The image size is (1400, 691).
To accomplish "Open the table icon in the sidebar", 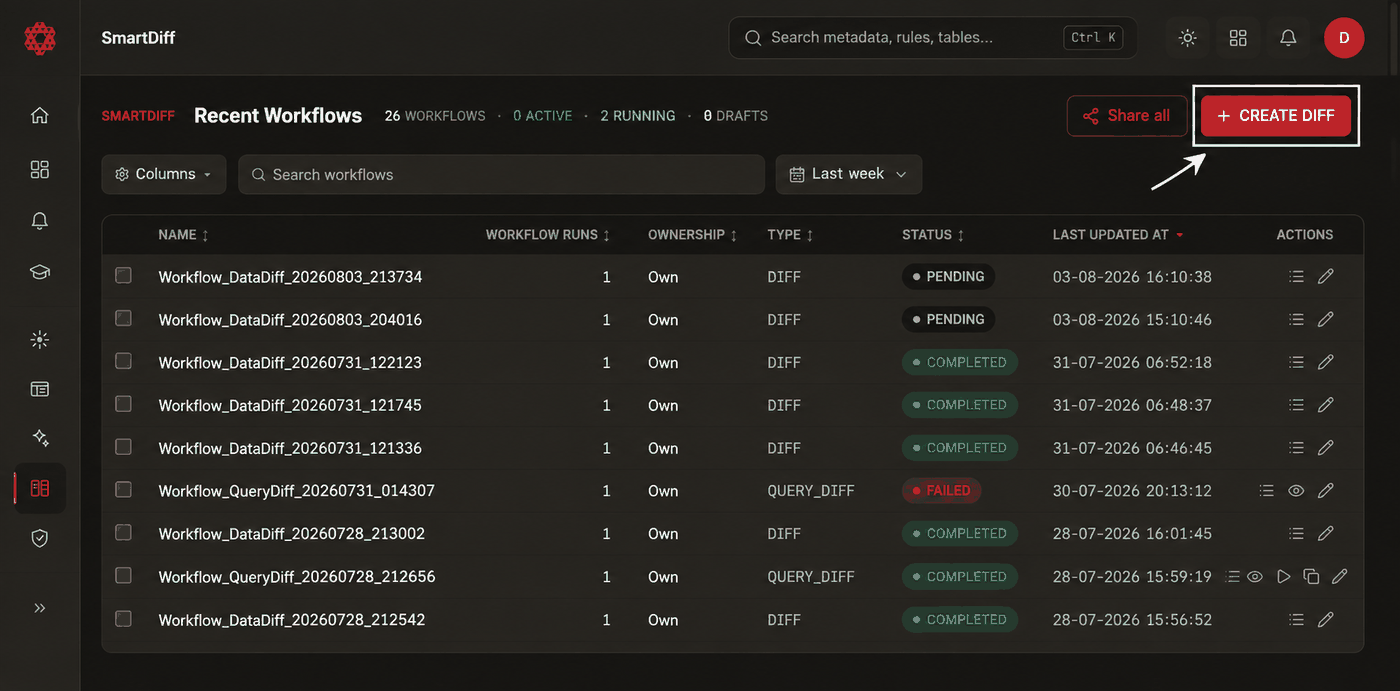I will tap(40, 389).
